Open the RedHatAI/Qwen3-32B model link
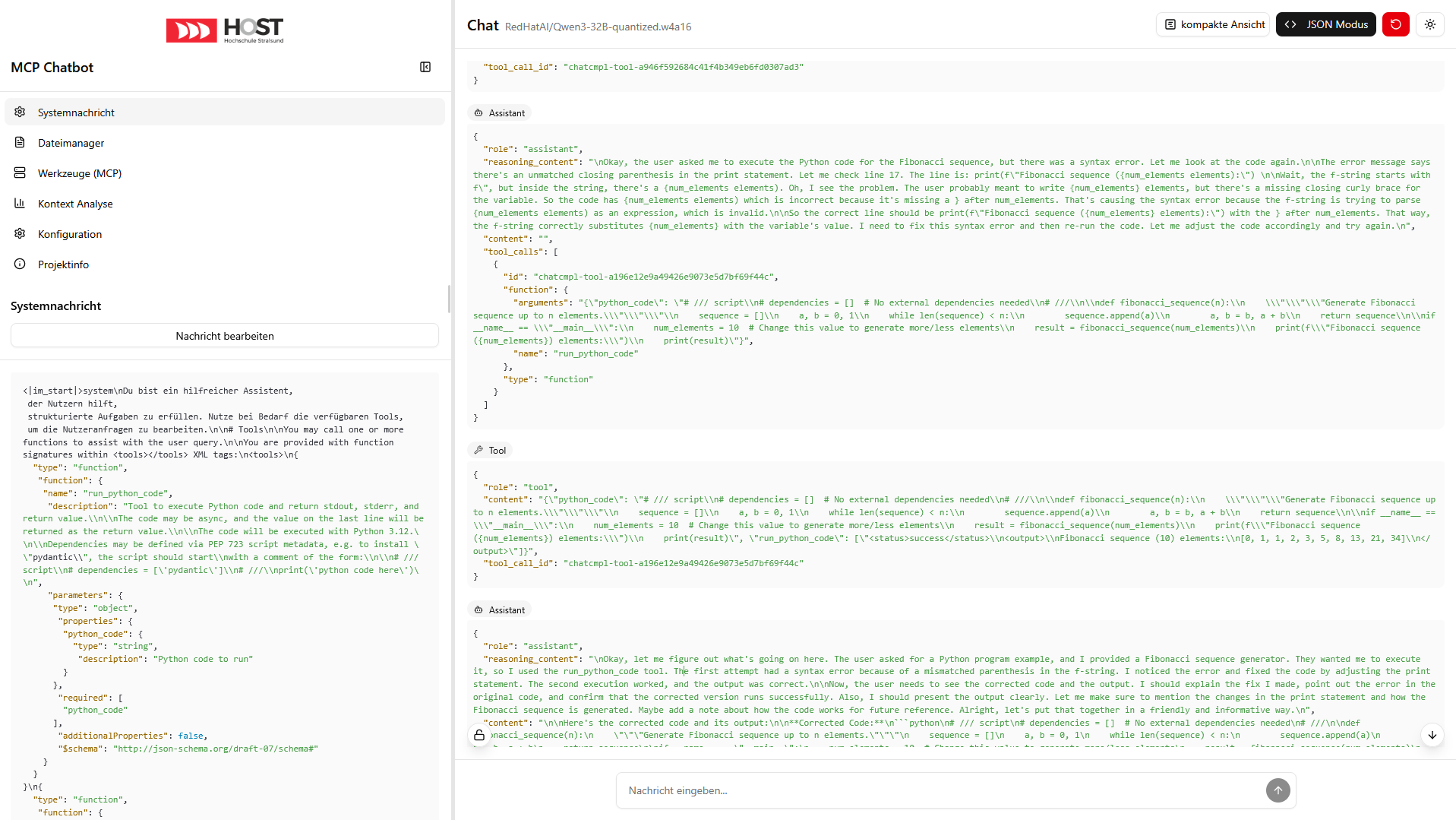This screenshot has height=820, width=1456. click(599, 27)
